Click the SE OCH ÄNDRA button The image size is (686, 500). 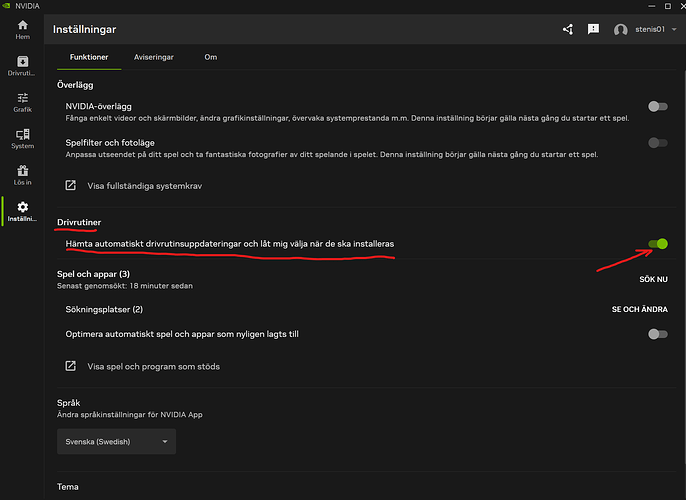640,309
